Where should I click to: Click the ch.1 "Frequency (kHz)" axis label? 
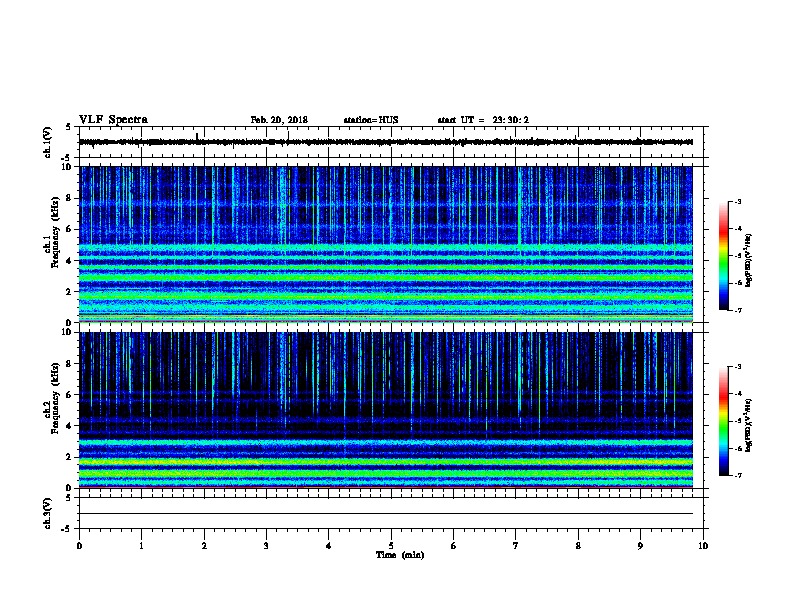pos(55,232)
